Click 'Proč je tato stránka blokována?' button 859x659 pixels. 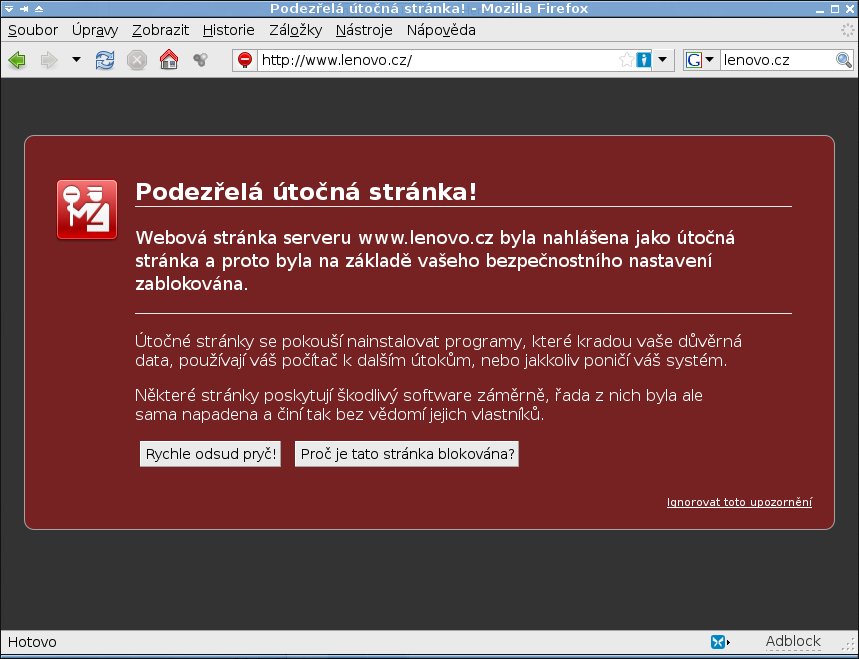click(406, 454)
